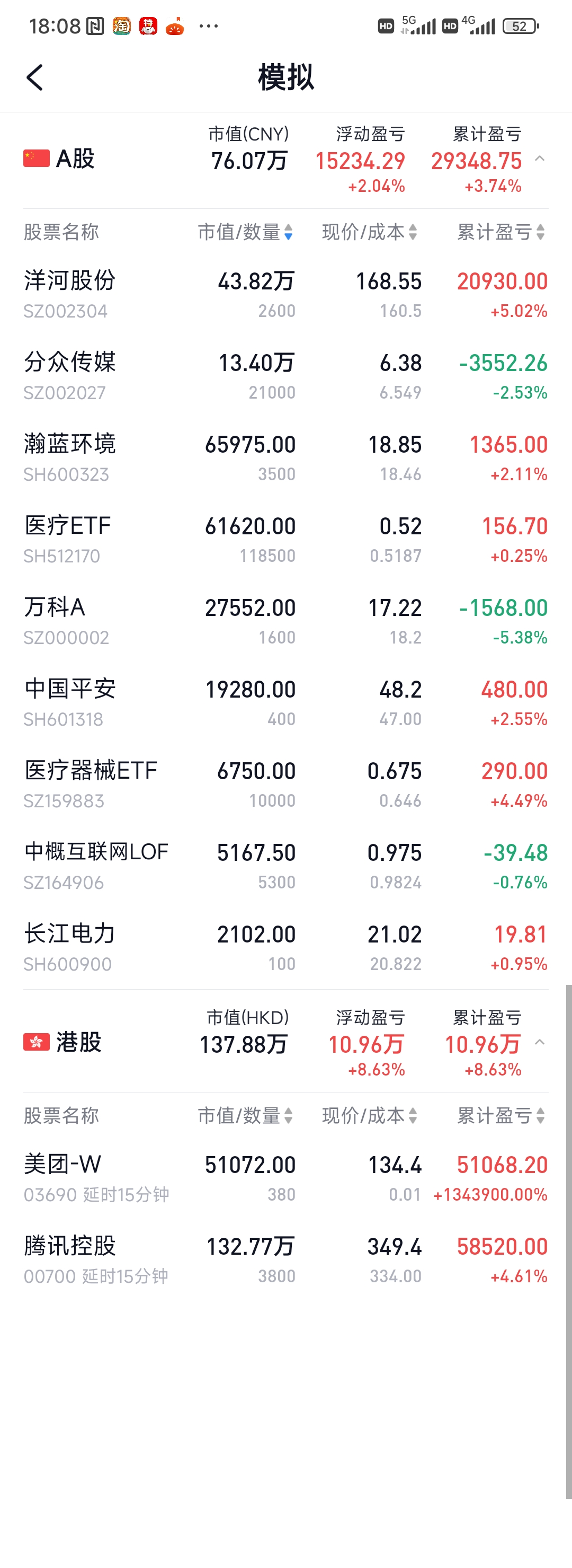Sort 港股 list by 市值/数量
This screenshot has width=572, height=1568.
pos(246,1116)
